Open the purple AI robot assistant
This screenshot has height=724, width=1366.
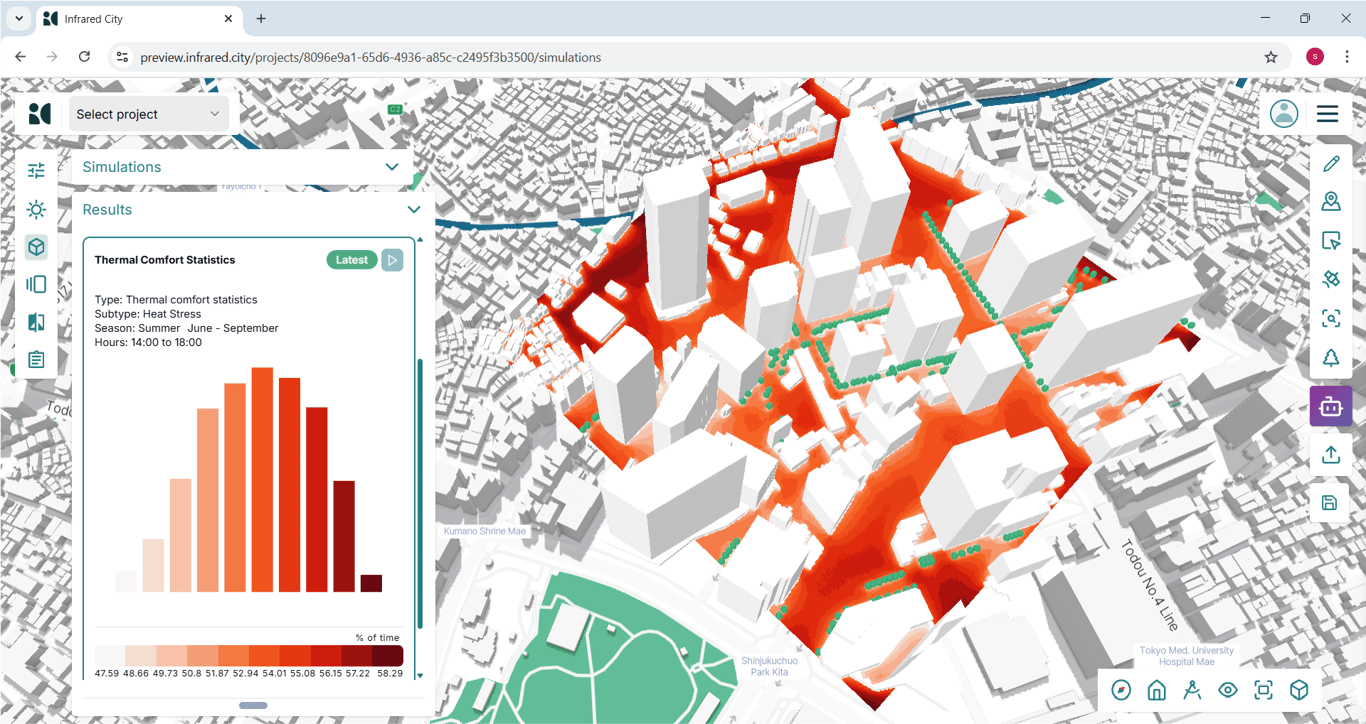point(1331,406)
